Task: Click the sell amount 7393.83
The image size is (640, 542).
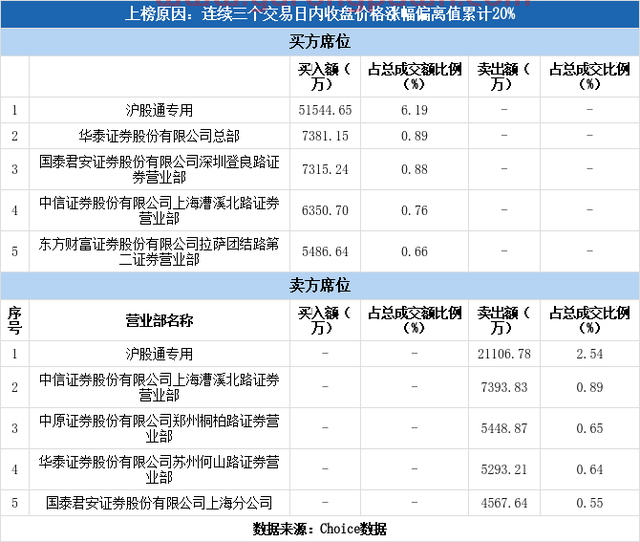Action: point(504,387)
